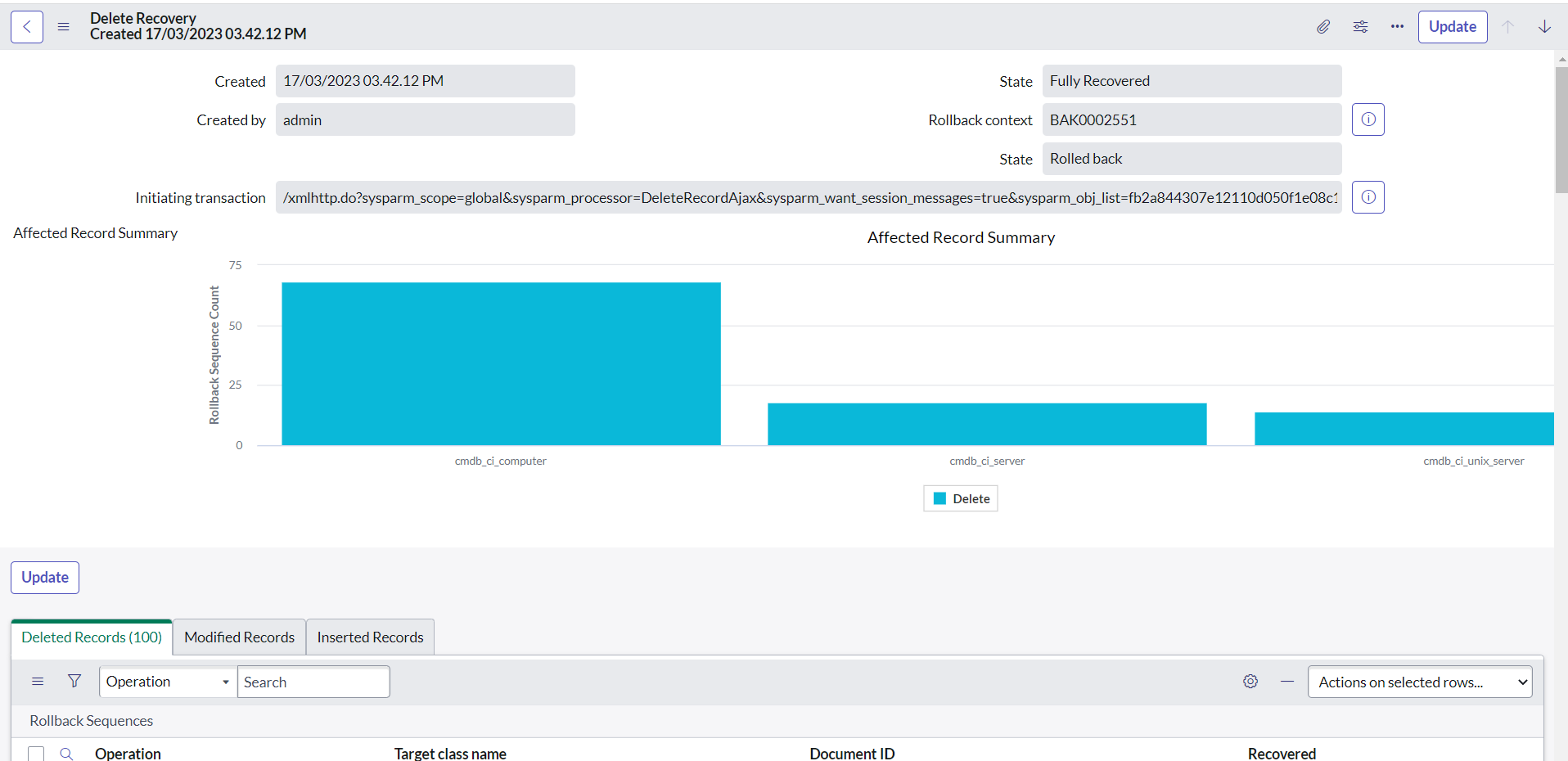This screenshot has width=1568, height=761.
Task: Open the form context menu hamburger icon
Action: pos(63,27)
